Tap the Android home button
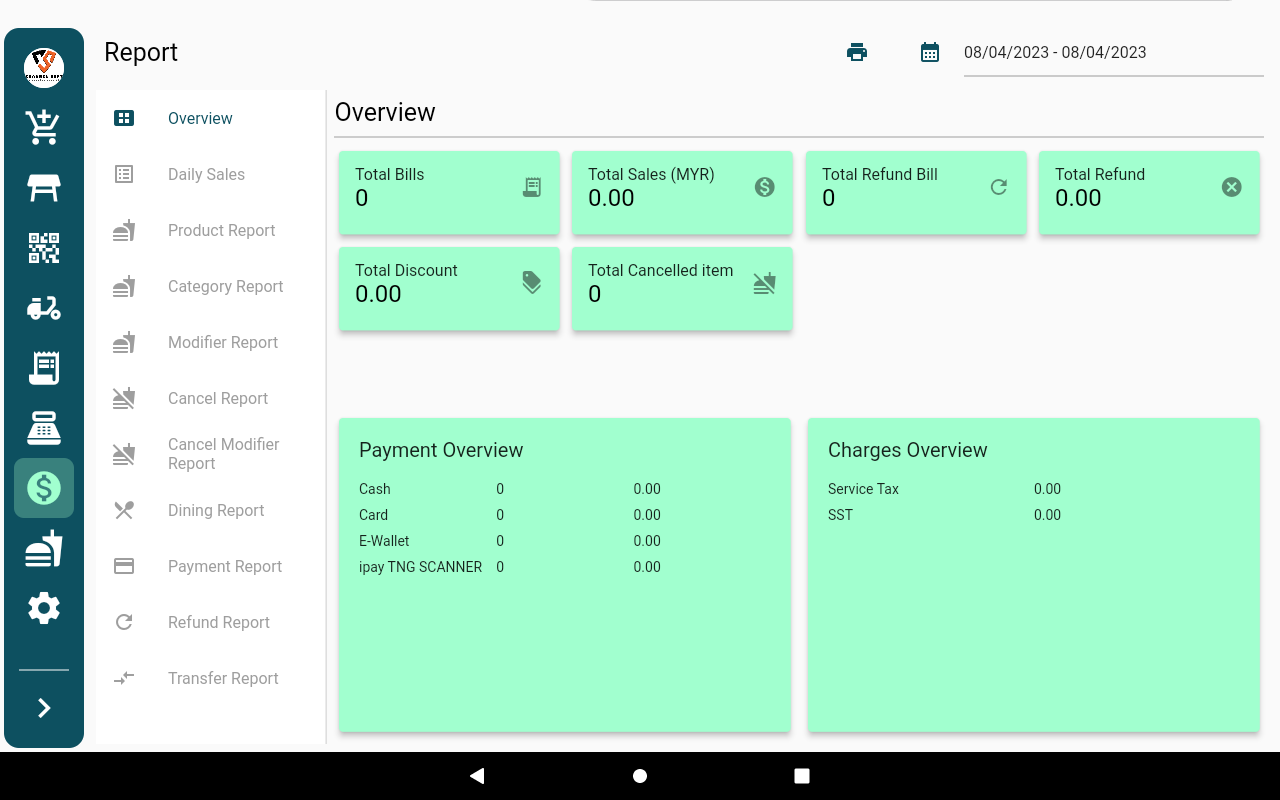The image size is (1280, 800). coord(640,776)
